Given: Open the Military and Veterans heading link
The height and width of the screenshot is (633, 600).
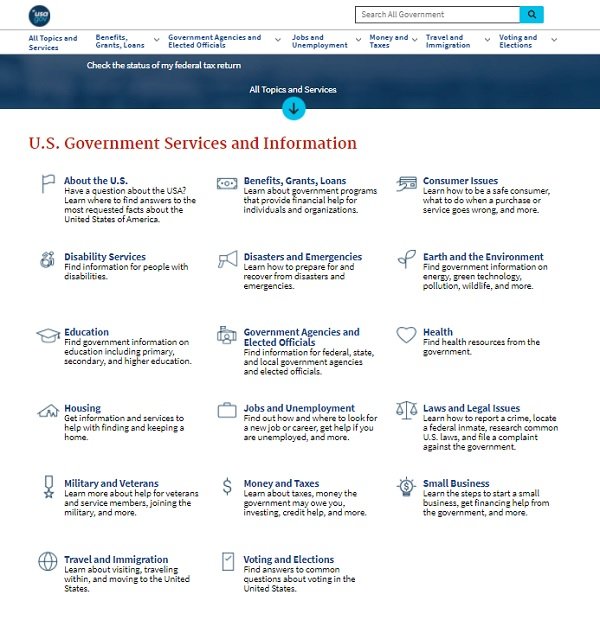Looking at the screenshot, I should click(x=111, y=483).
